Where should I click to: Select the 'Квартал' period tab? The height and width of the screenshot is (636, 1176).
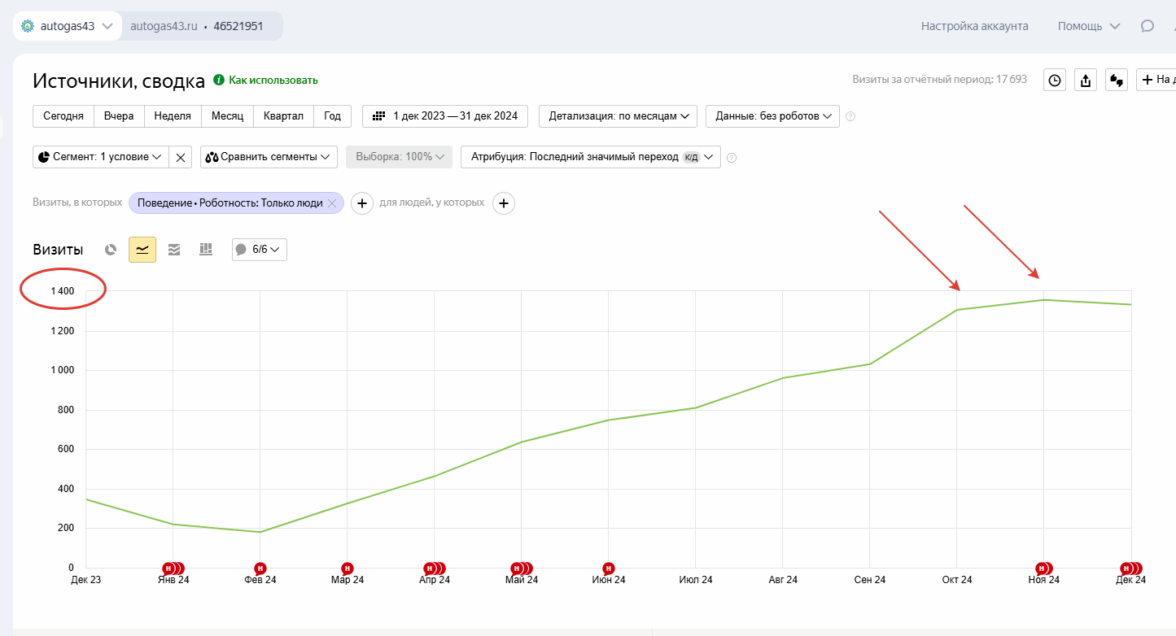[x=283, y=116]
